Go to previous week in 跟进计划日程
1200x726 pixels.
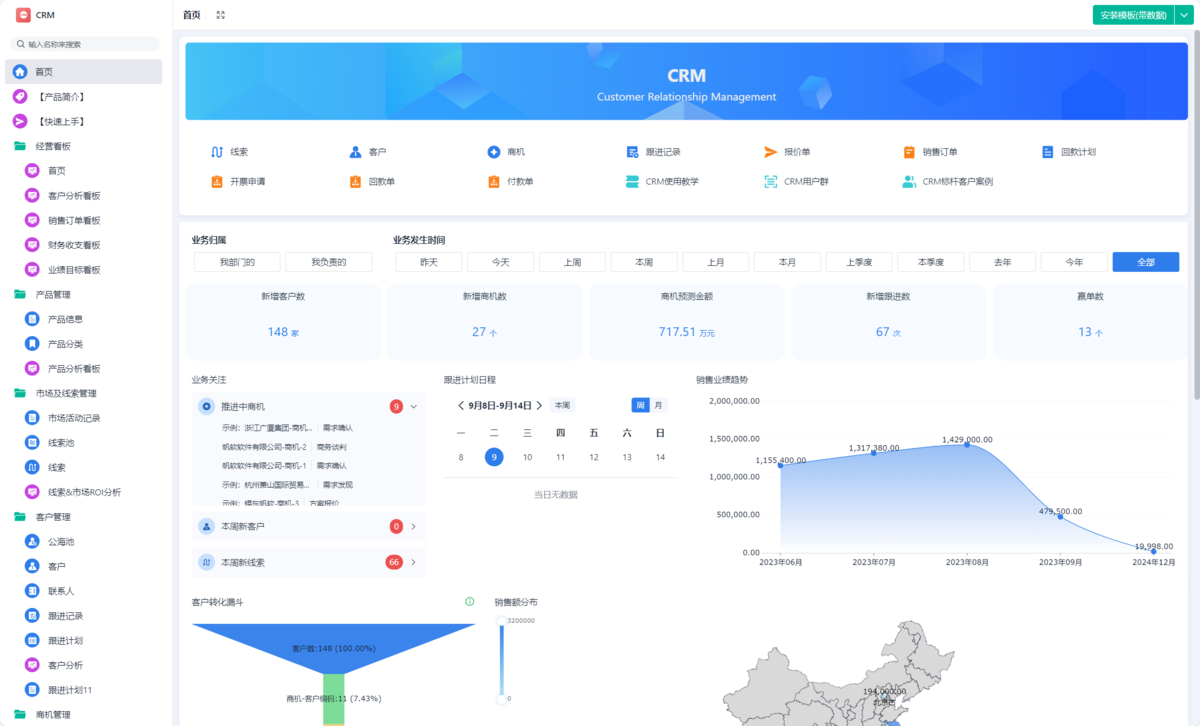(461, 406)
